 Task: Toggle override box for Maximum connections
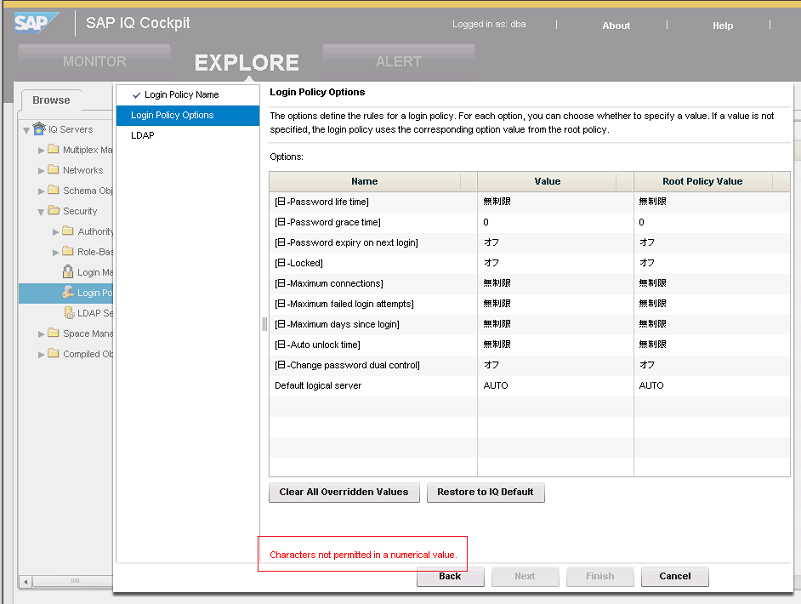tap(281, 283)
